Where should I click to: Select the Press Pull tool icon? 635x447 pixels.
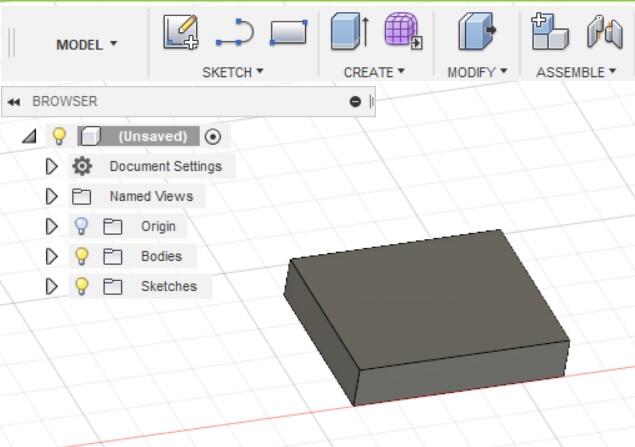pyautogui.click(x=477, y=31)
